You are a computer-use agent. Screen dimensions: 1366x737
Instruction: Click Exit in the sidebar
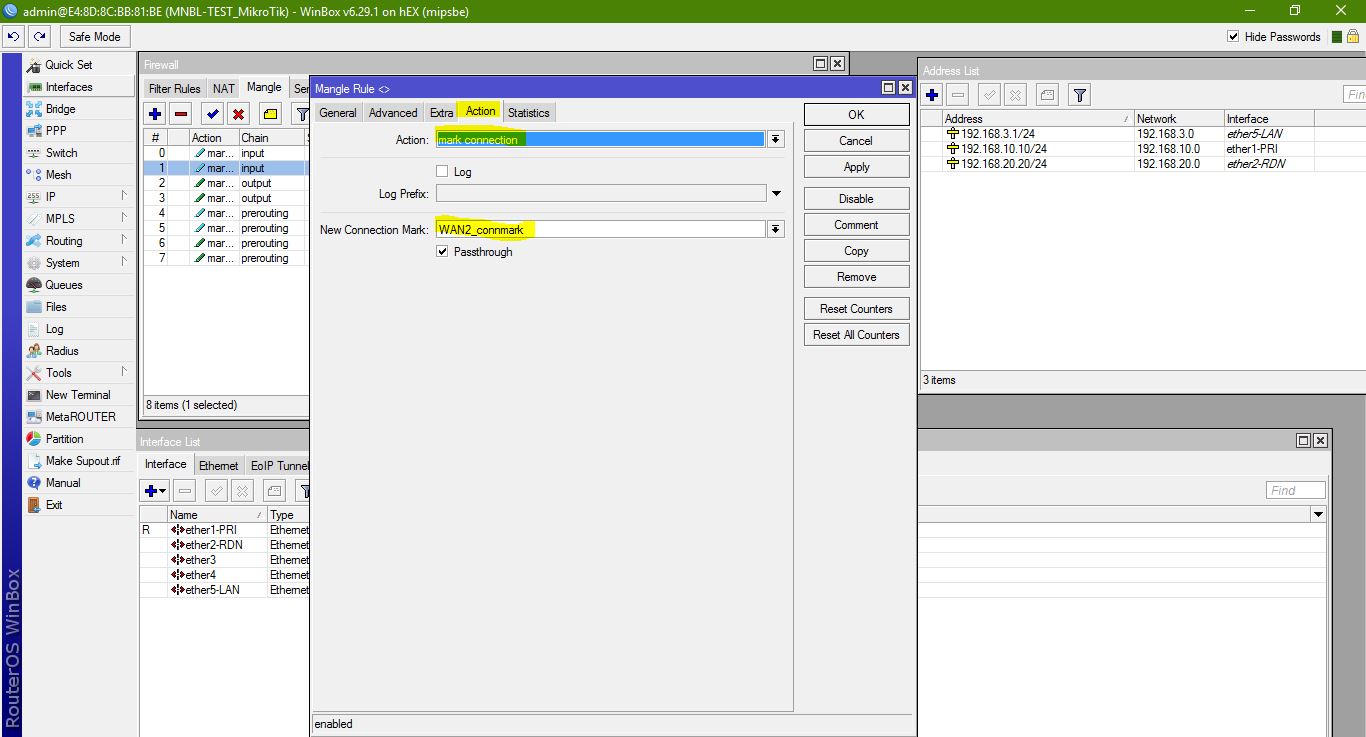click(x=54, y=505)
